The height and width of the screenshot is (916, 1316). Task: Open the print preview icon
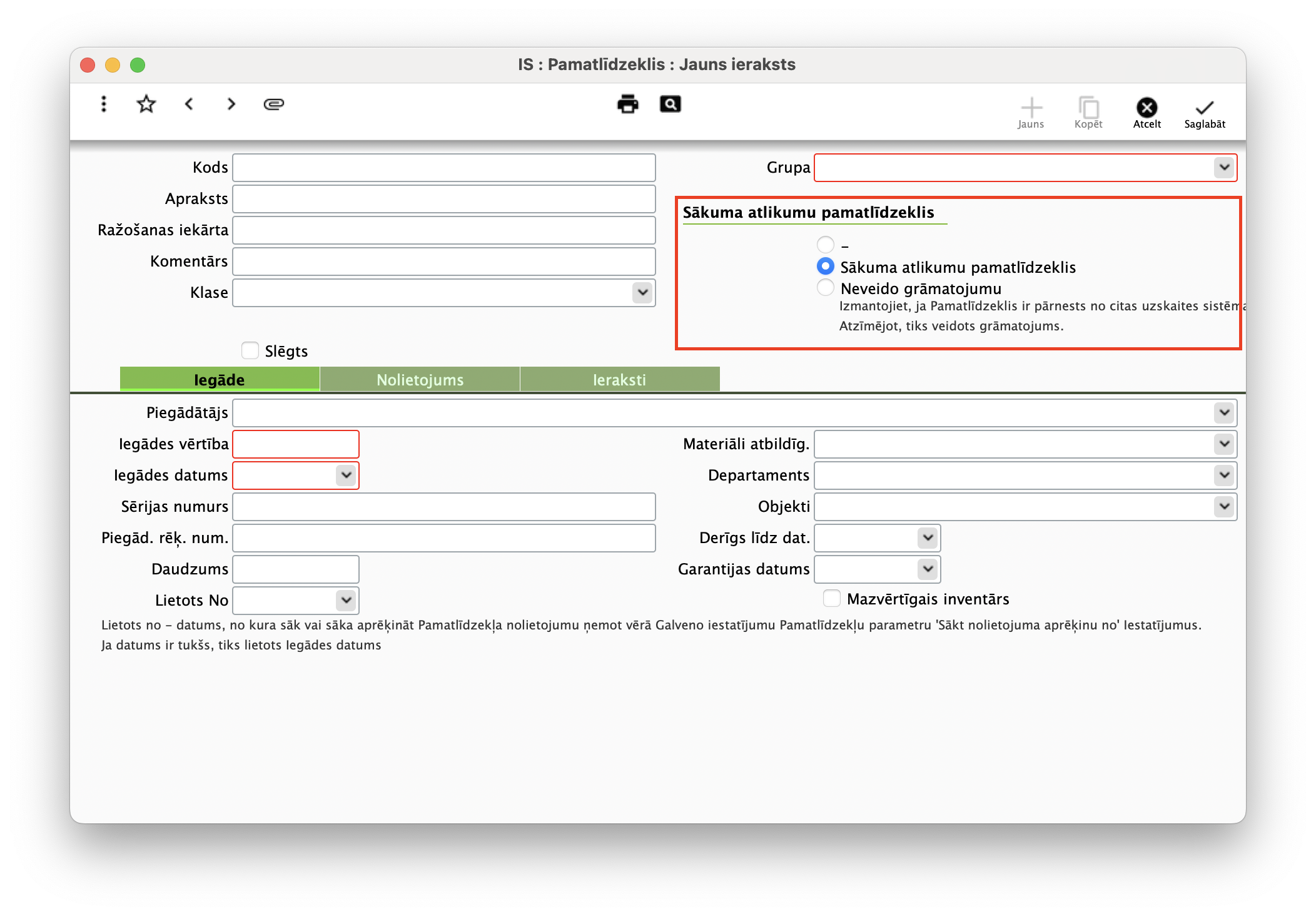[670, 104]
